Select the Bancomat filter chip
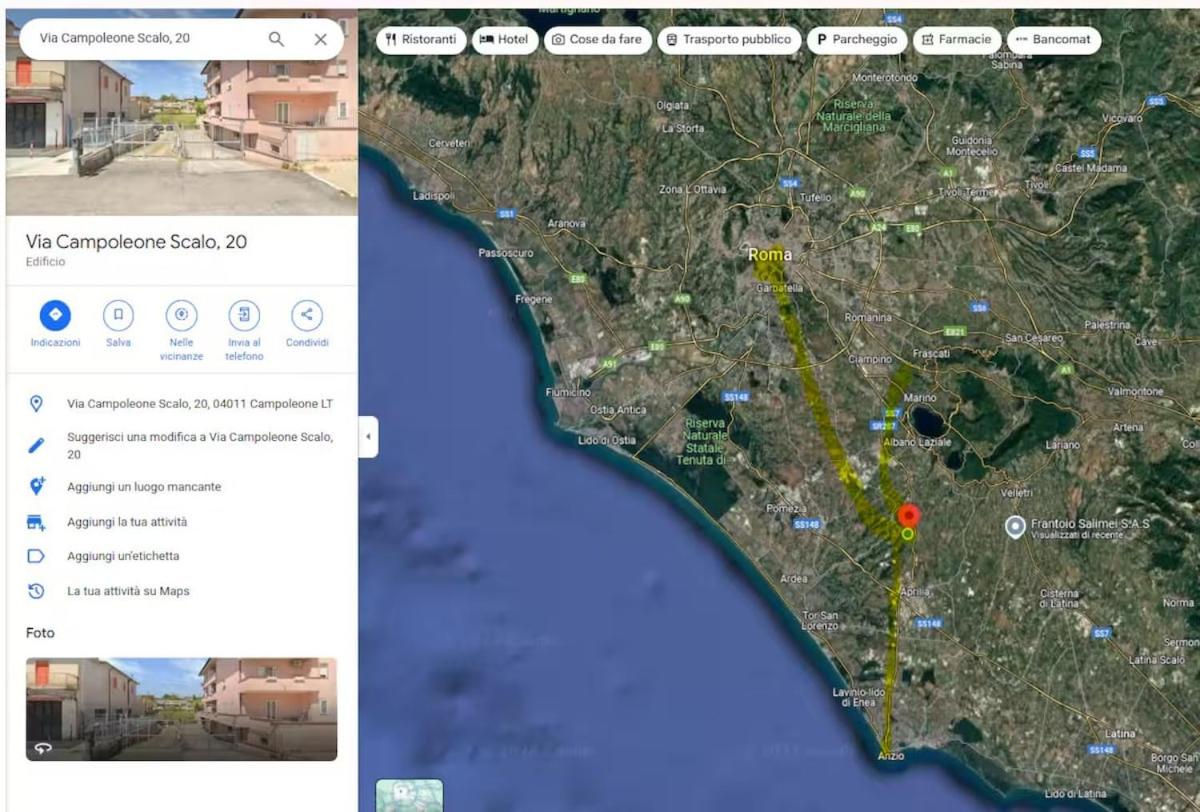 (x=1053, y=40)
